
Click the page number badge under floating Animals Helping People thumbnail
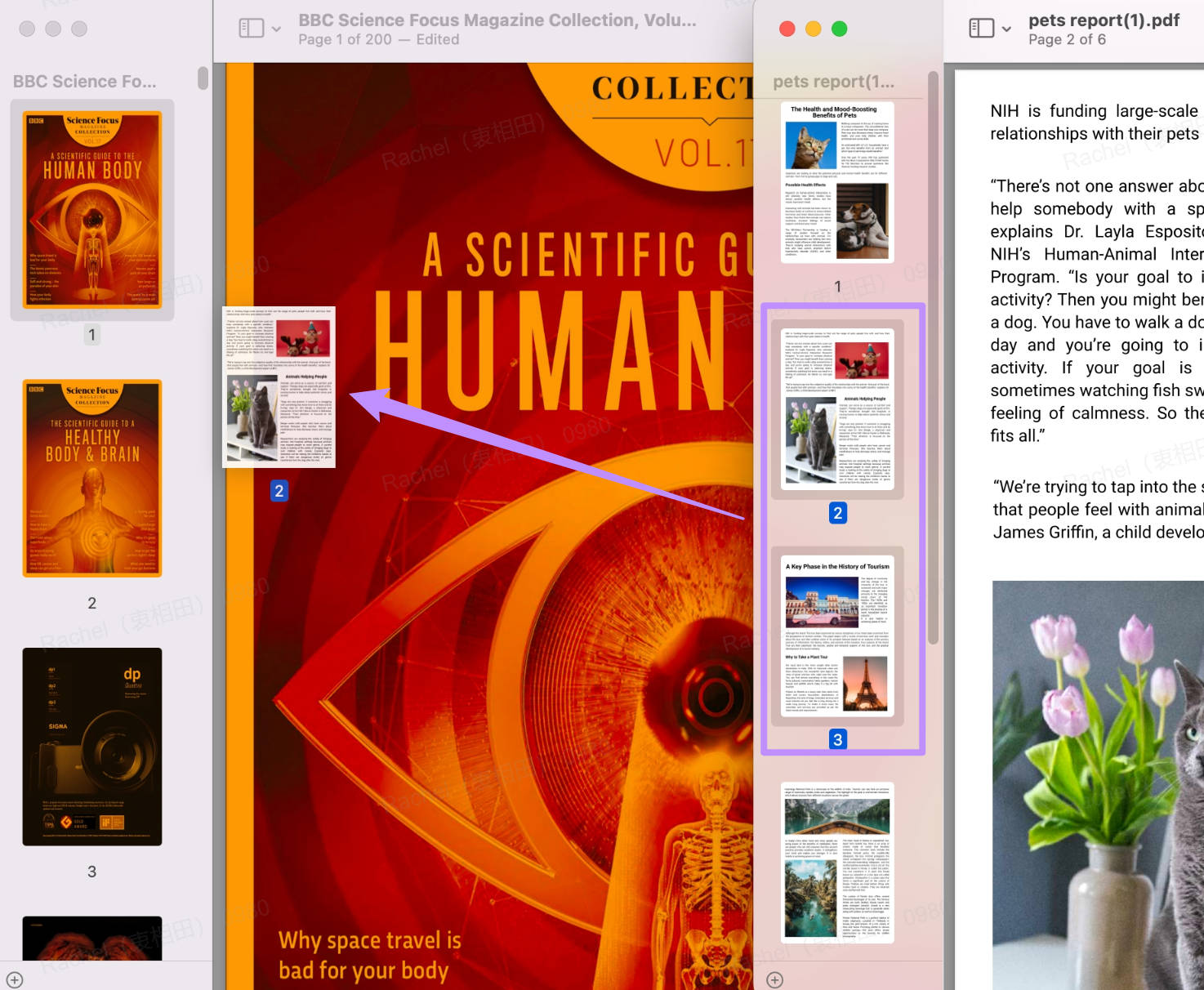pyautogui.click(x=279, y=490)
